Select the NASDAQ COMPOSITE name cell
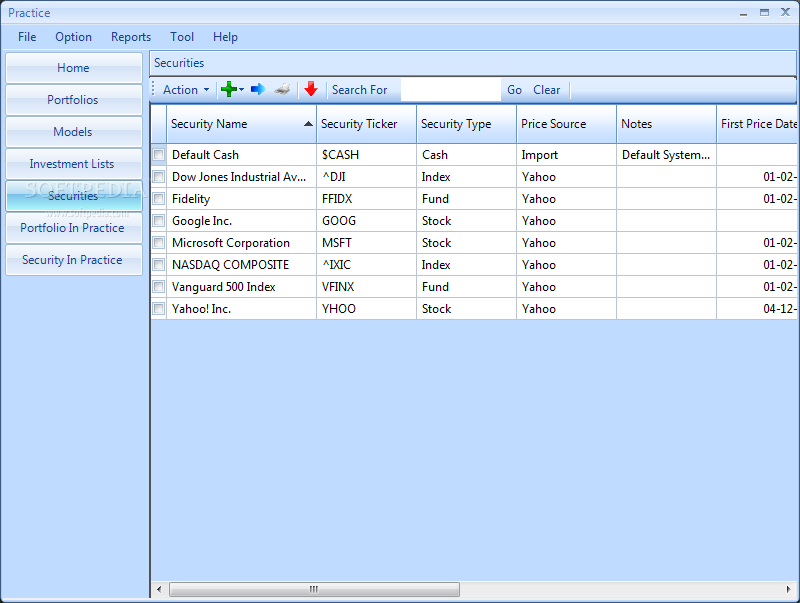Image resolution: width=800 pixels, height=603 pixels. tap(241, 264)
